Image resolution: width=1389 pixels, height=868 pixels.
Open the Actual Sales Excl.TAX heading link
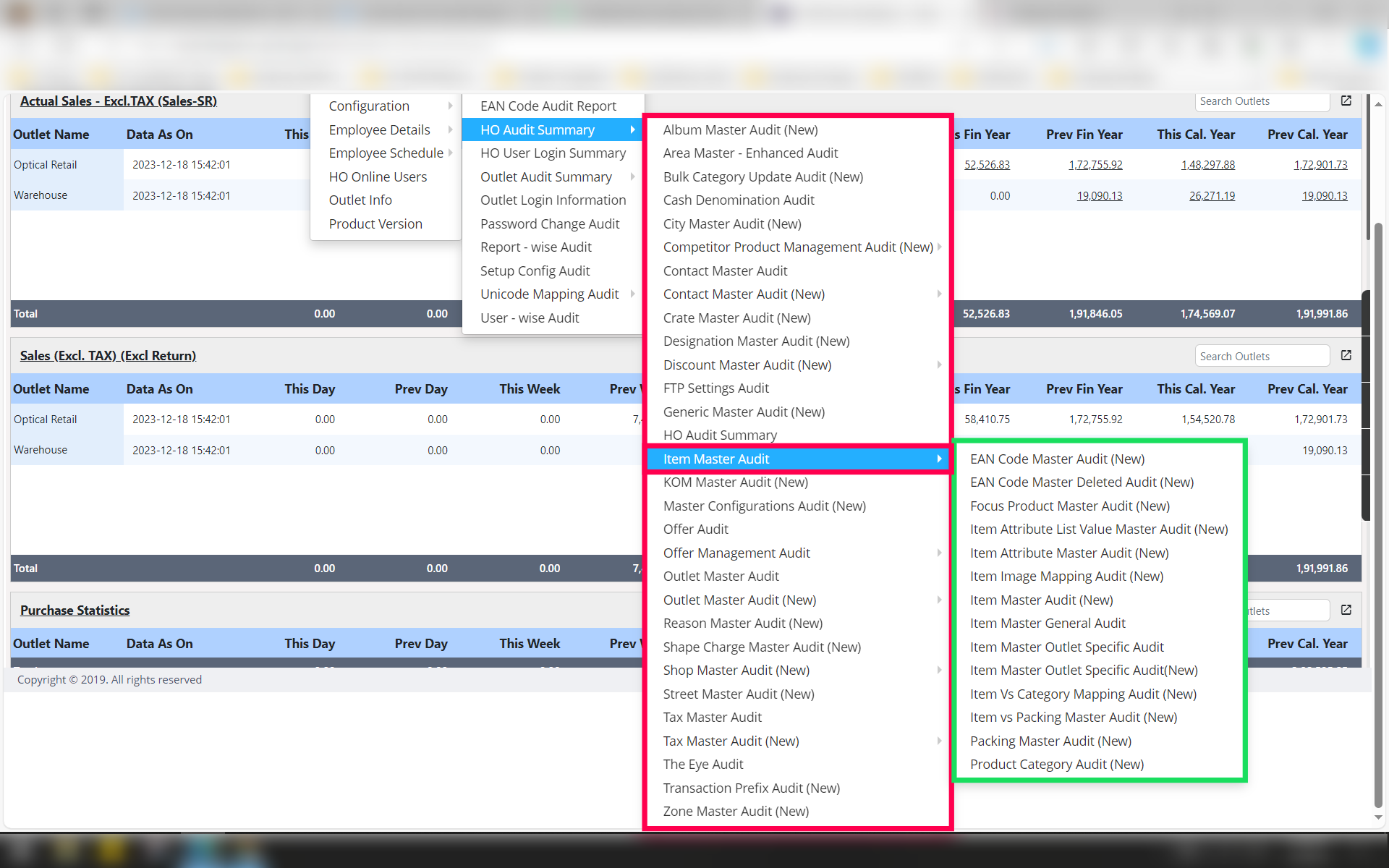119,101
